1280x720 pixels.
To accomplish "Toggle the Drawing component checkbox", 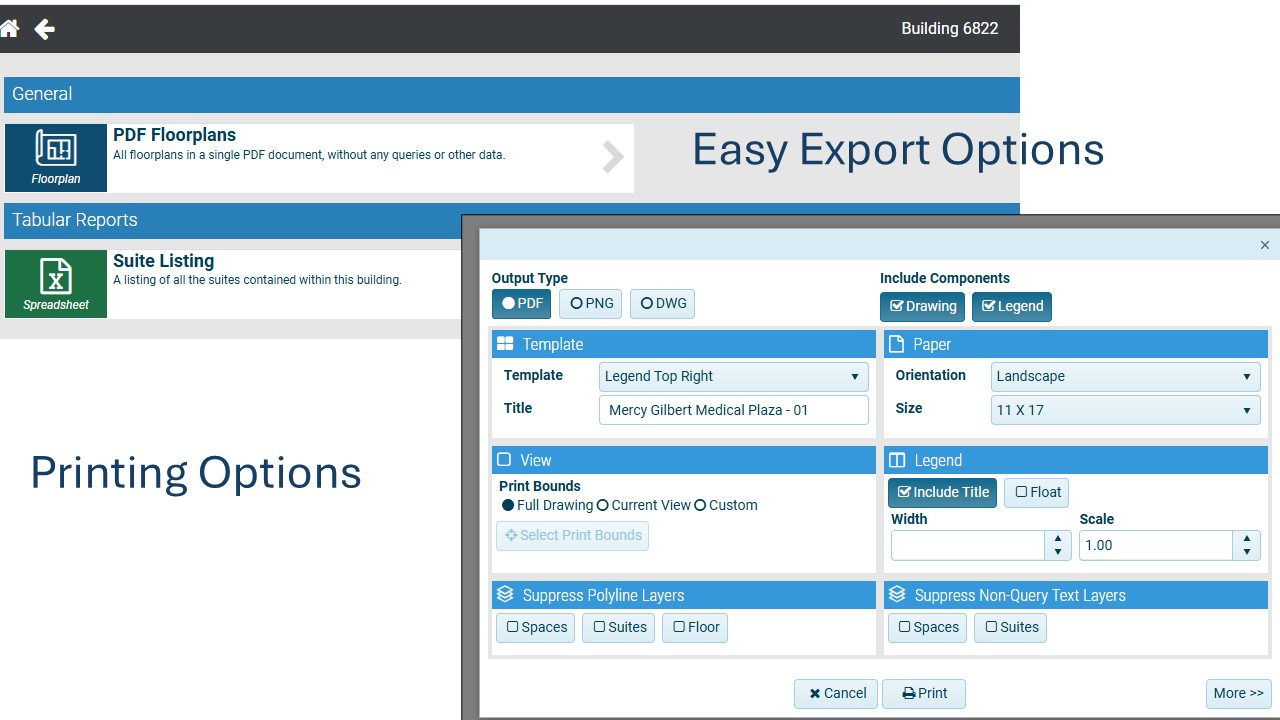I will coord(923,307).
